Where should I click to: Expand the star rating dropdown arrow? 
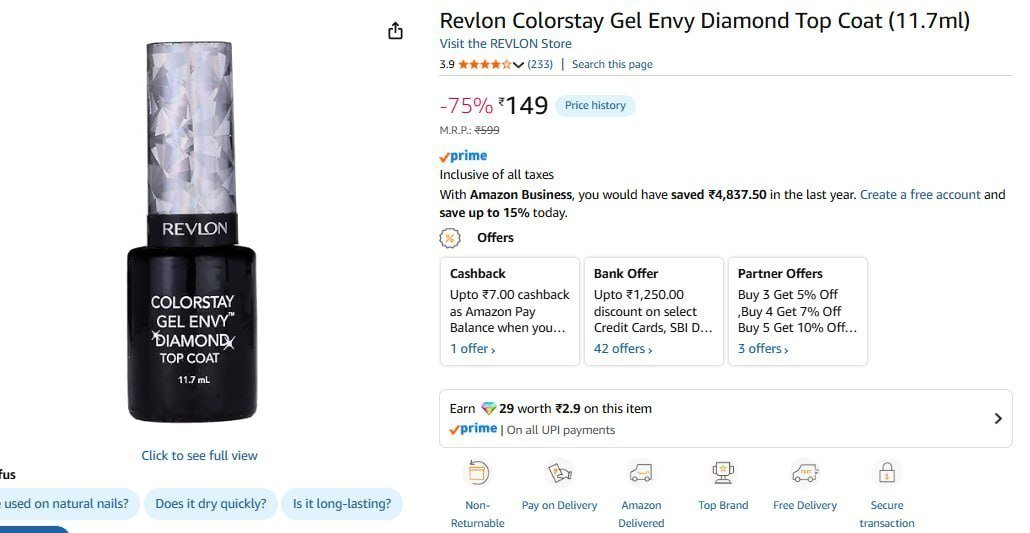[518, 64]
